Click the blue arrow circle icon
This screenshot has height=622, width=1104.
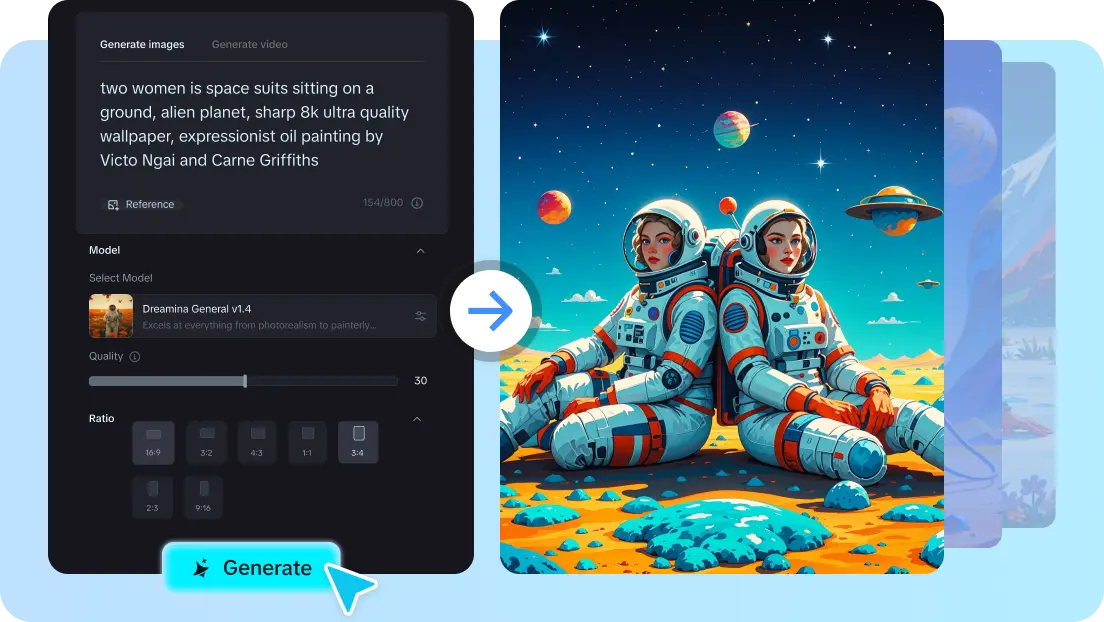click(x=491, y=310)
